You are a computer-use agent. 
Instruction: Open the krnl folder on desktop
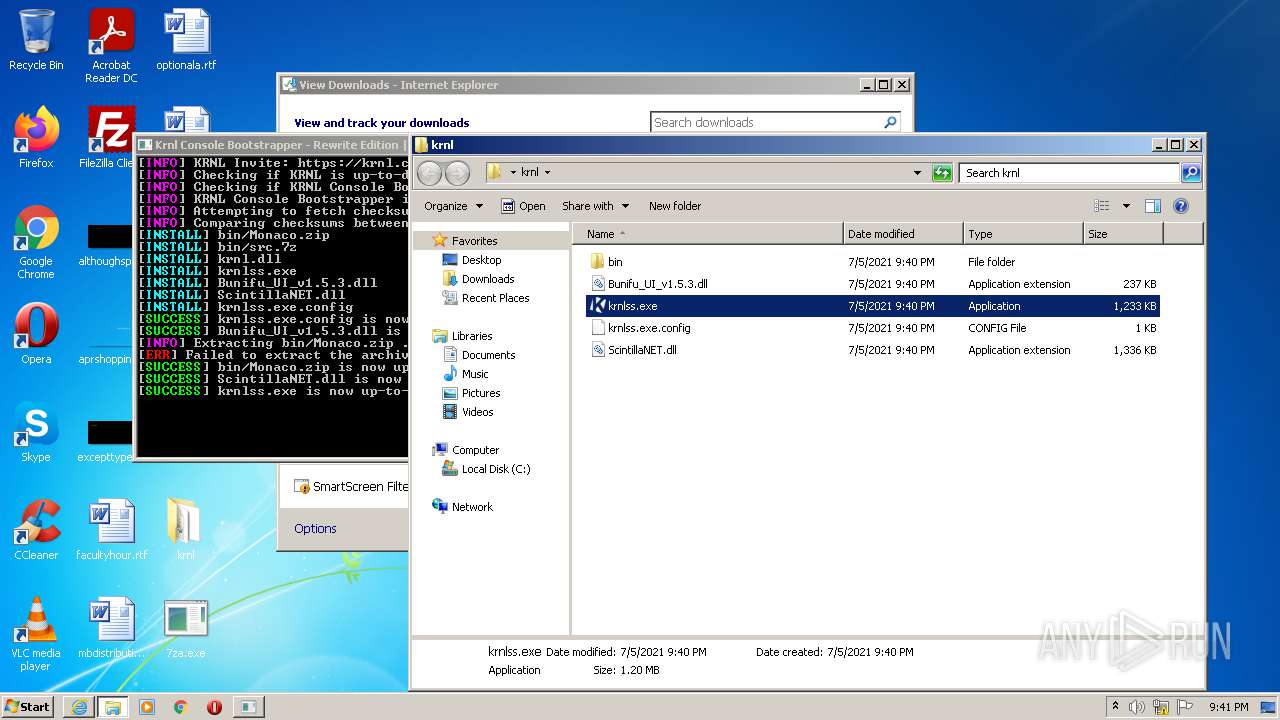point(186,530)
